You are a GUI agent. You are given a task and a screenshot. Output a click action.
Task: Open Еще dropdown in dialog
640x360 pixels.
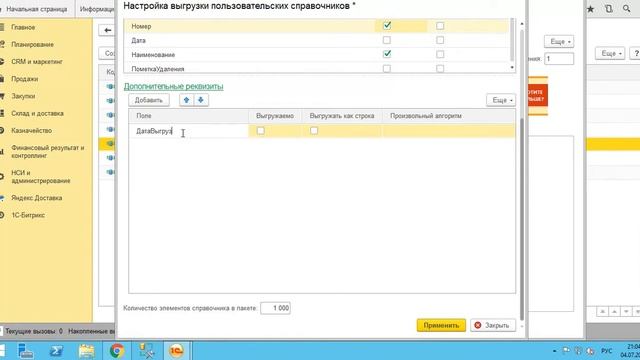point(501,100)
